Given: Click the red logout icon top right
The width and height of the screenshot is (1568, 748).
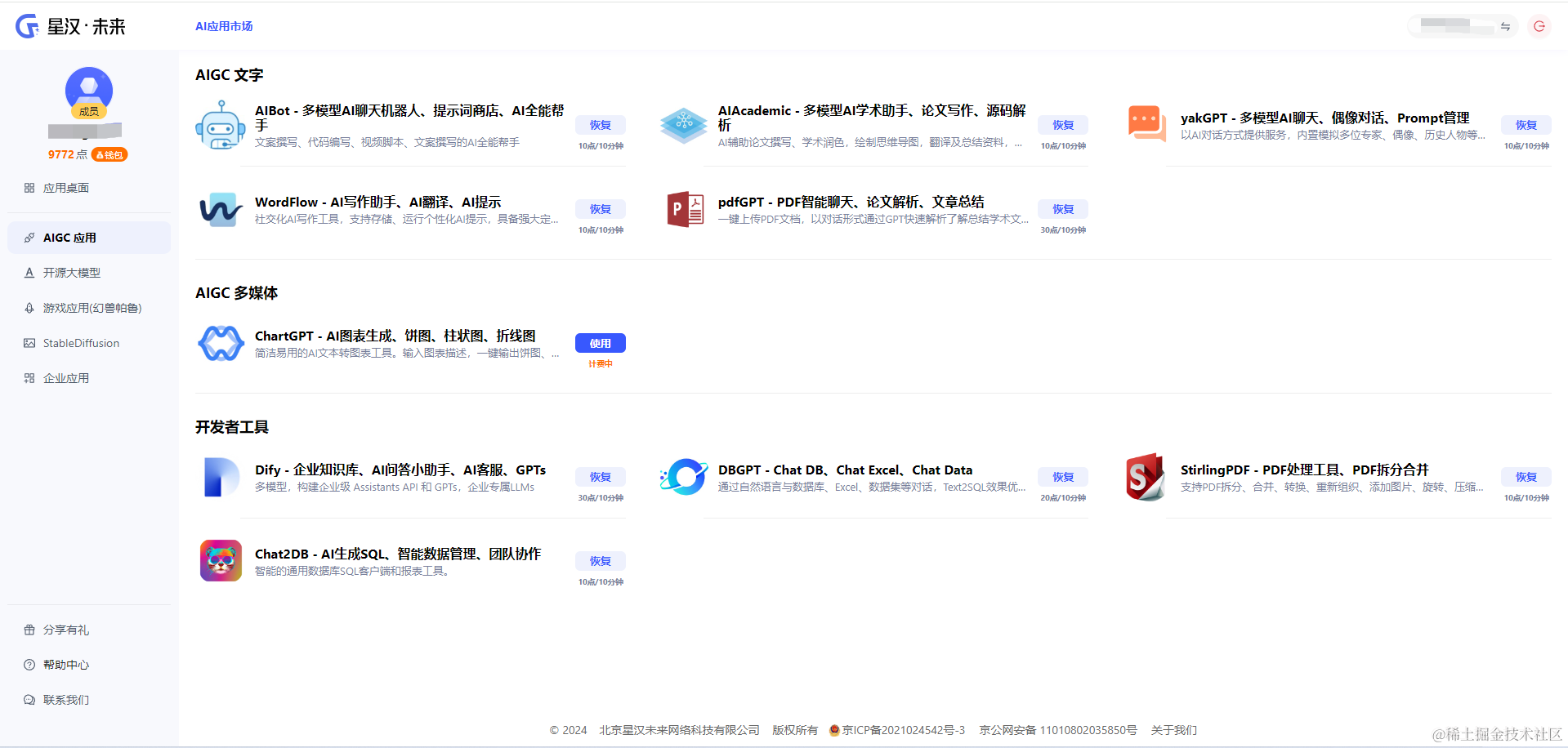Looking at the screenshot, I should tap(1539, 26).
